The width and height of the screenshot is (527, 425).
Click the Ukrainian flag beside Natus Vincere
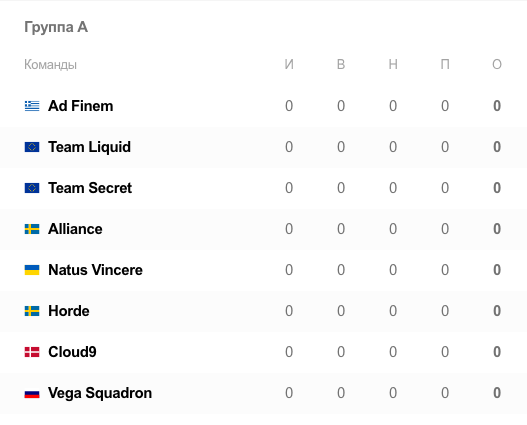point(32,270)
